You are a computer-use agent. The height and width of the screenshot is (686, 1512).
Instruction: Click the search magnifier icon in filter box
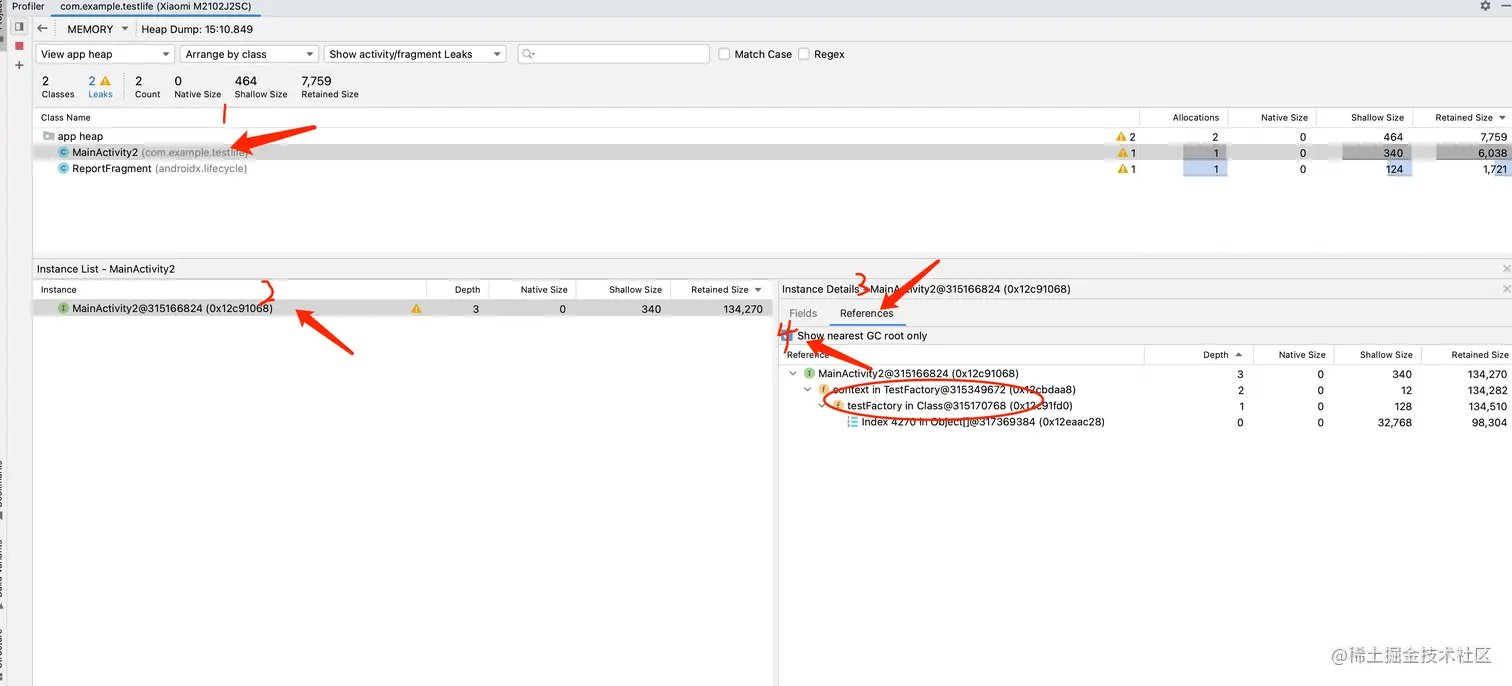coord(528,54)
